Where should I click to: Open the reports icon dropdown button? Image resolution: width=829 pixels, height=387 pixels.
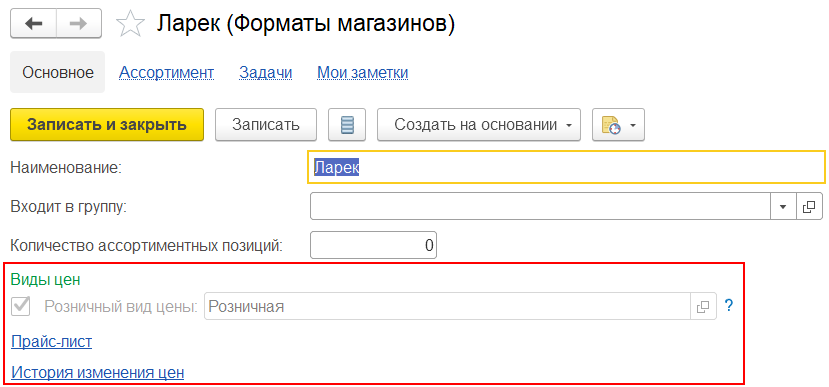pyautogui.click(x=618, y=125)
